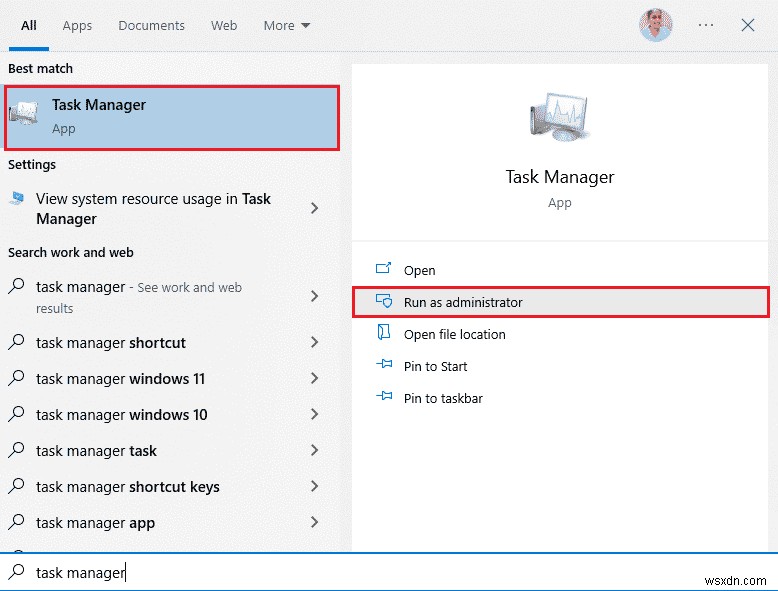This screenshot has height=591, width=778.
Task: Expand the More dropdown filter
Action: click(x=287, y=25)
